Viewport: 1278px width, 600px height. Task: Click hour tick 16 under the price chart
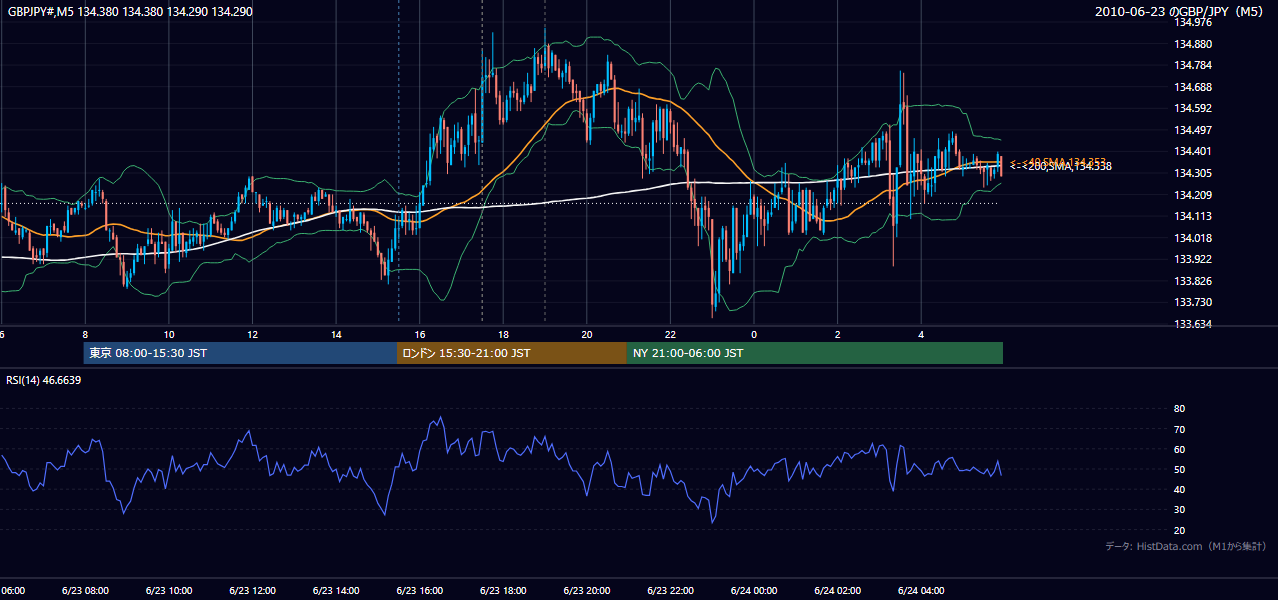(420, 334)
